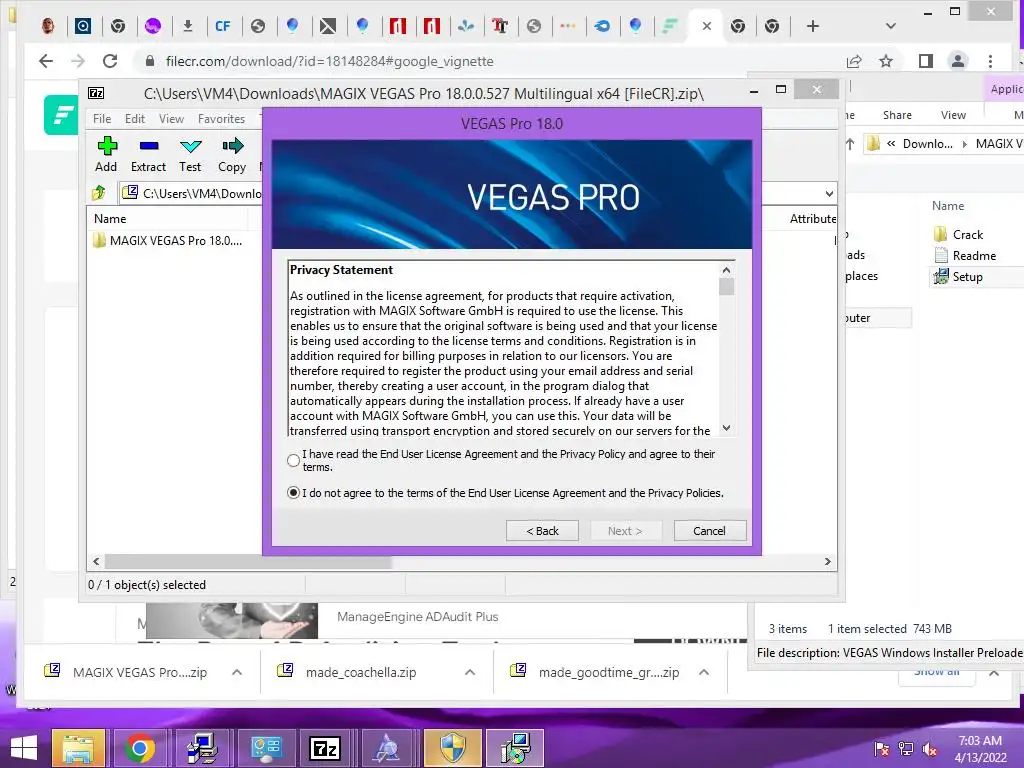Click the network tray icon
The height and width of the screenshot is (768, 1024).
906,749
